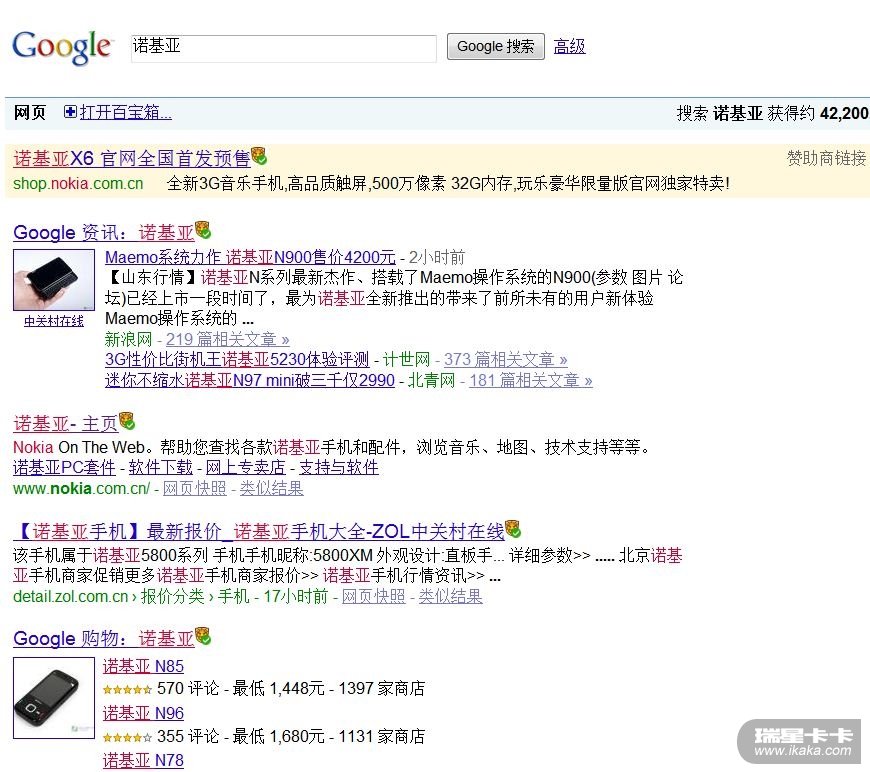Image resolution: width=870 pixels, height=772 pixels.
Task: Click the 计世网 source label
Action: (x=407, y=360)
